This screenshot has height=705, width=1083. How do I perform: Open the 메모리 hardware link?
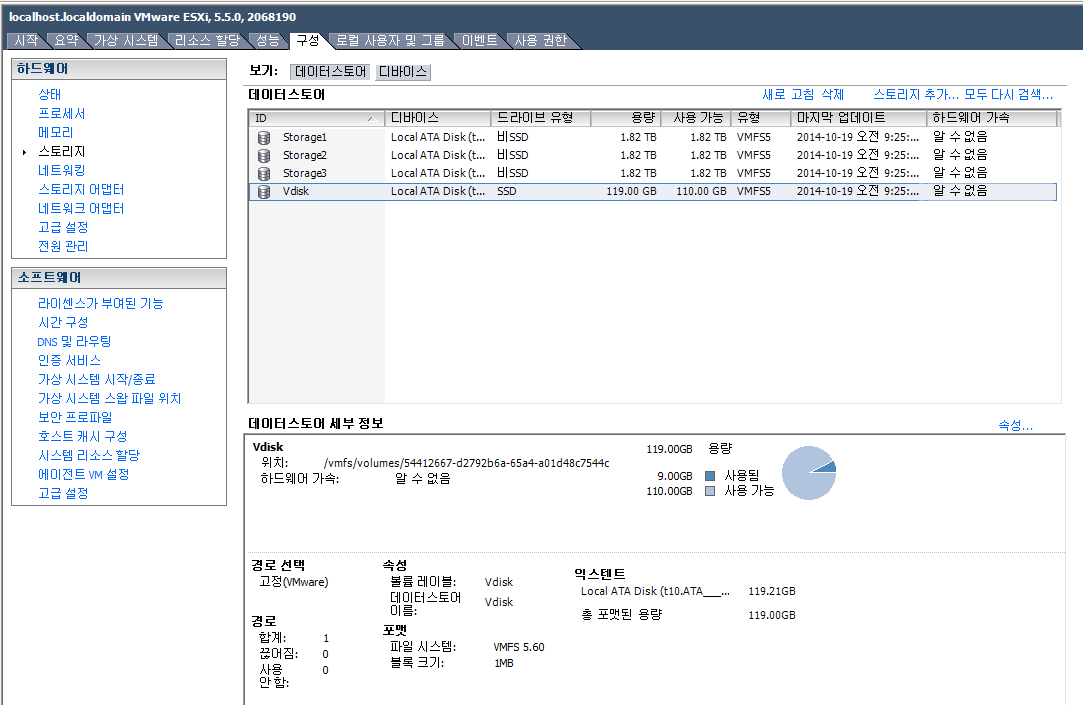(55, 133)
